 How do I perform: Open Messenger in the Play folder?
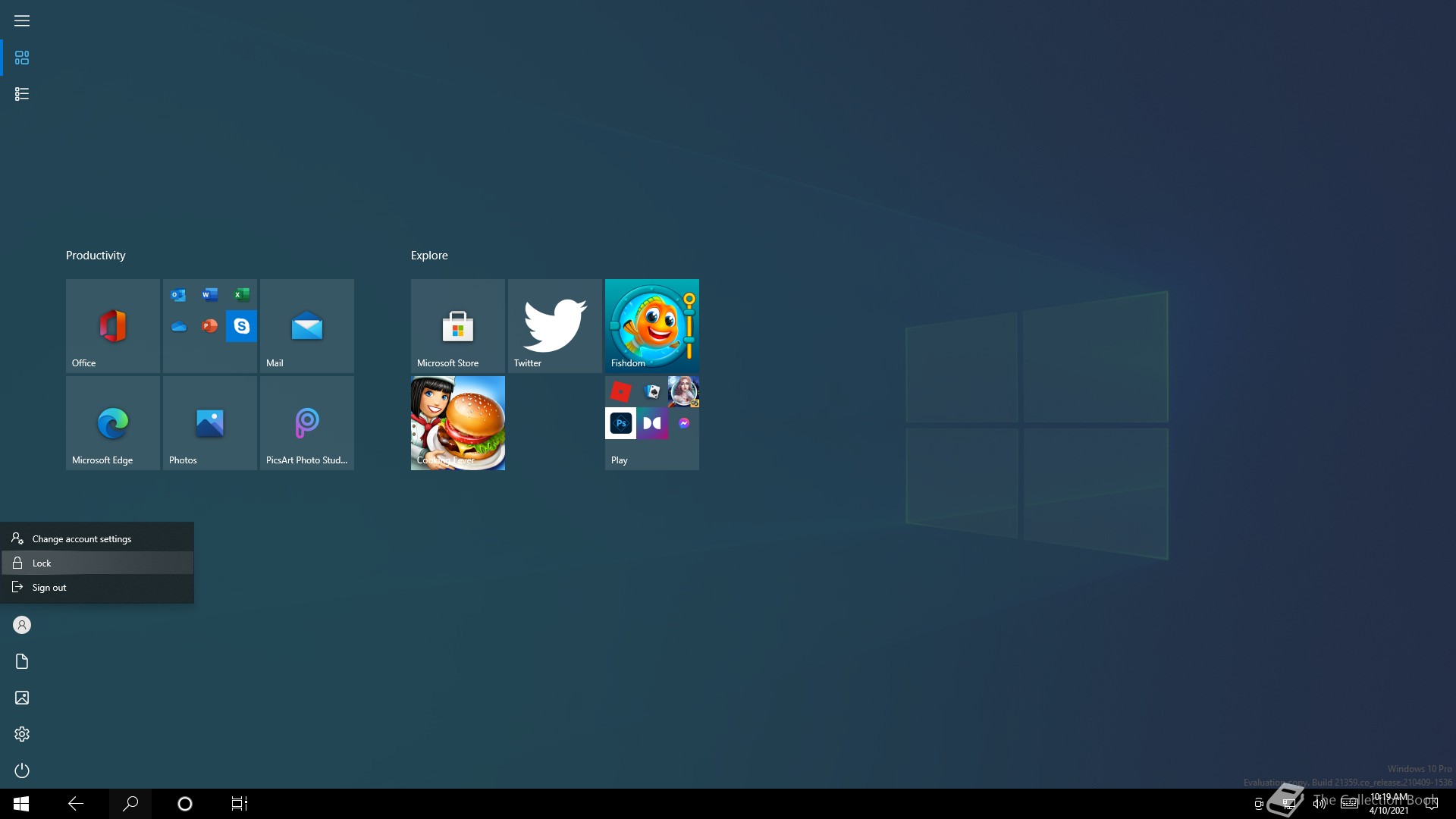point(684,423)
